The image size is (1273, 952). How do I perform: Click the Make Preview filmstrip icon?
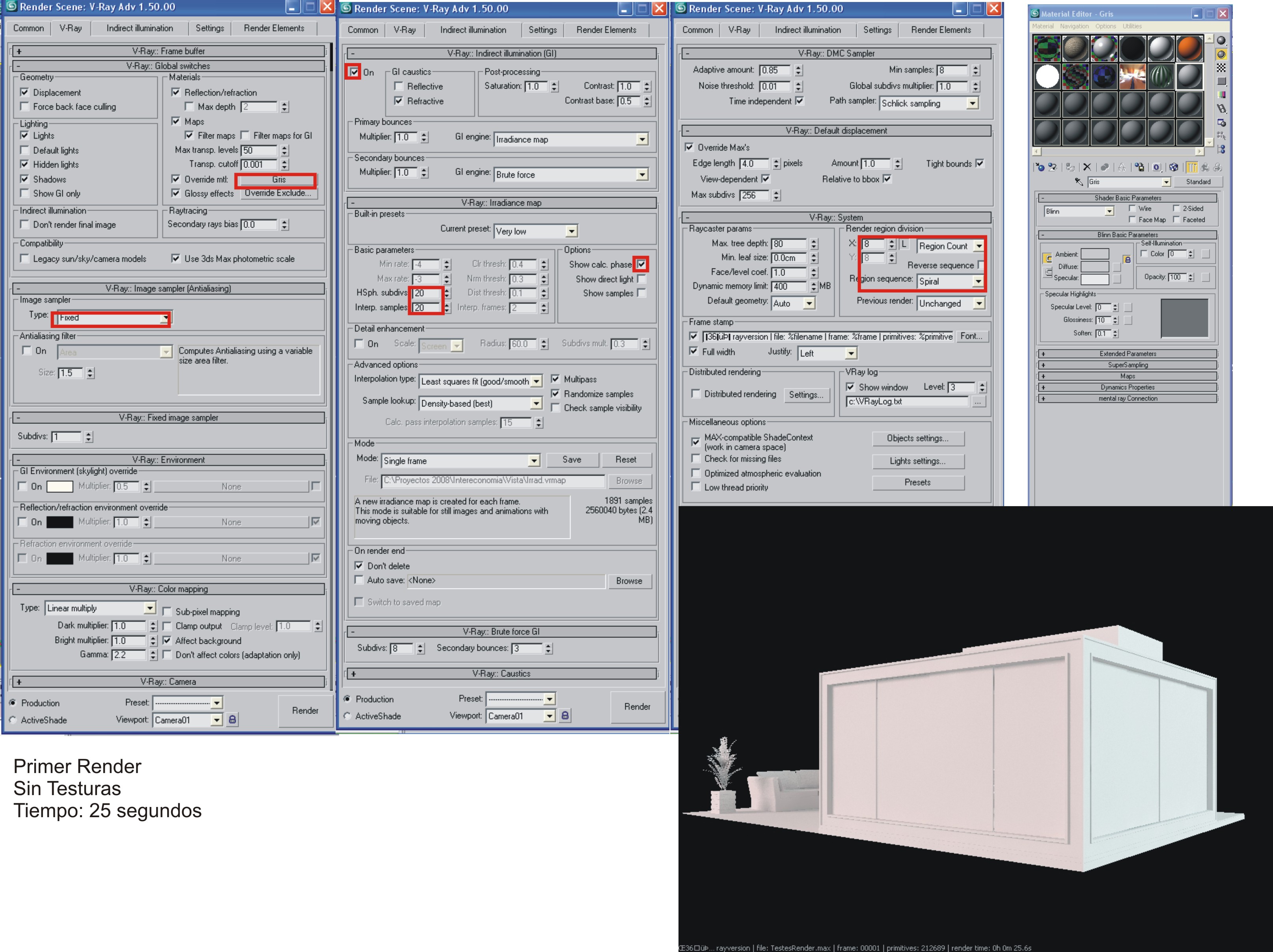click(x=1222, y=109)
